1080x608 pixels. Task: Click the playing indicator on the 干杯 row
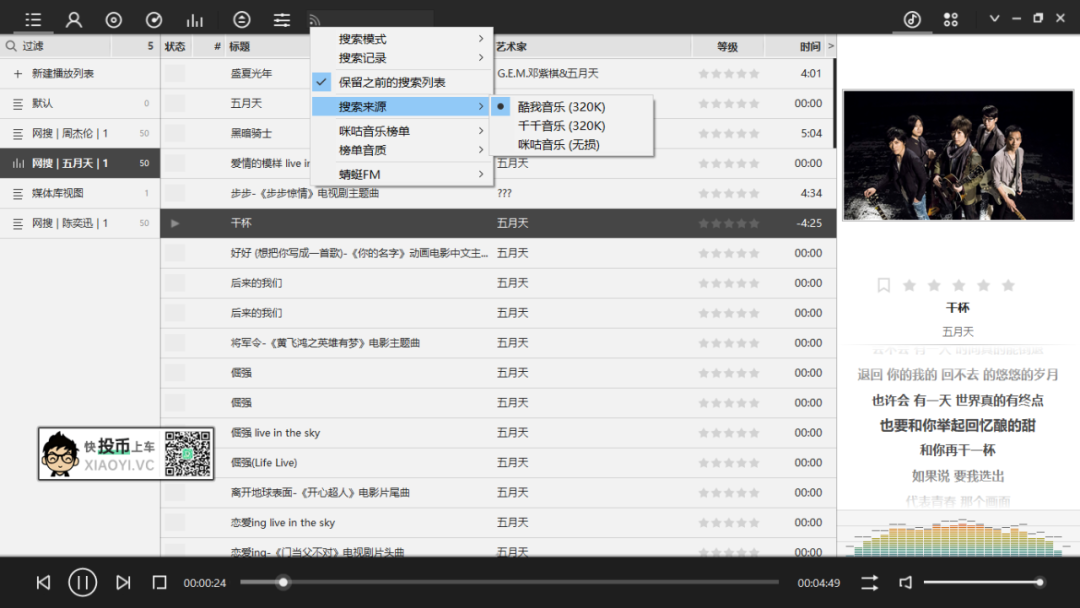coord(175,223)
